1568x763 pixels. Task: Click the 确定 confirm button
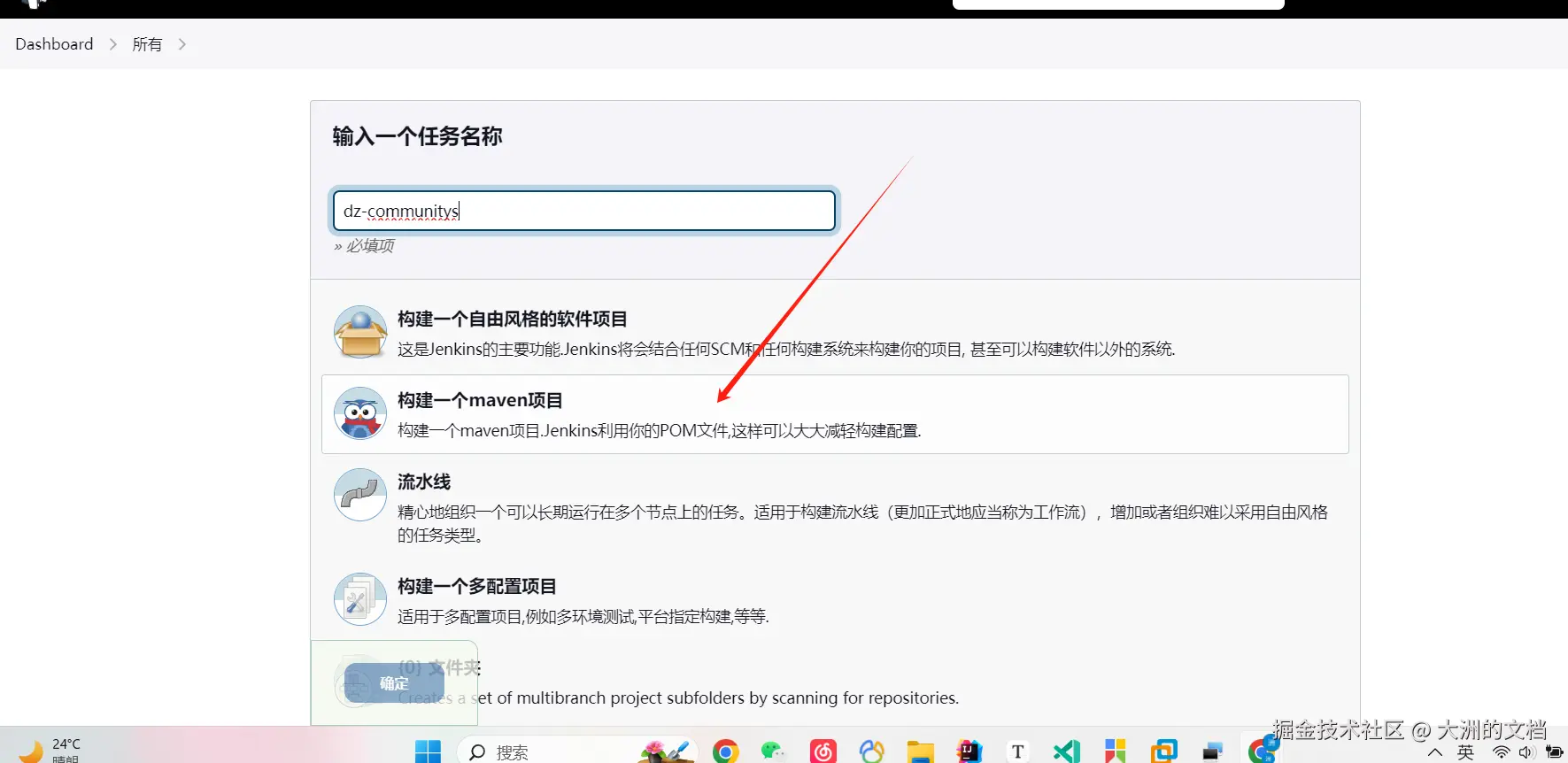tap(394, 682)
